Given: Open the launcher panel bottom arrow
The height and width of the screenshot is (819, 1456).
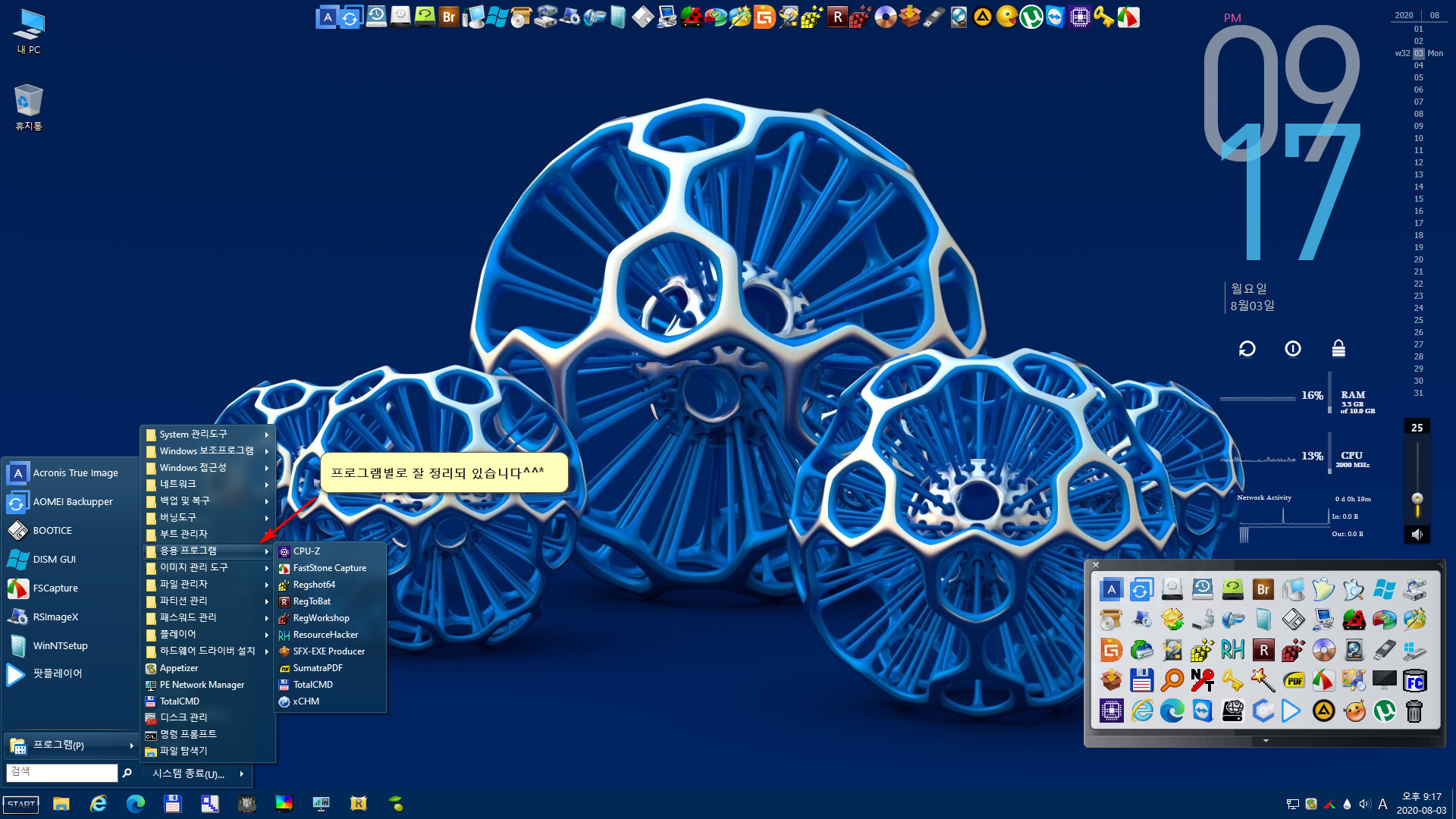Looking at the screenshot, I should (x=1266, y=741).
